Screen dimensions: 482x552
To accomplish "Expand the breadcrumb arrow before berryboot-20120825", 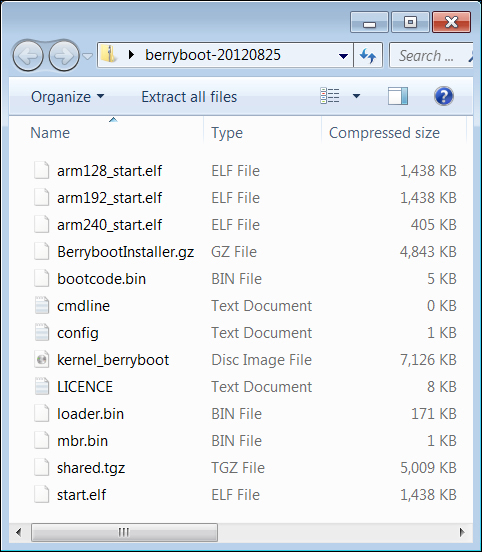I will tap(131, 55).
